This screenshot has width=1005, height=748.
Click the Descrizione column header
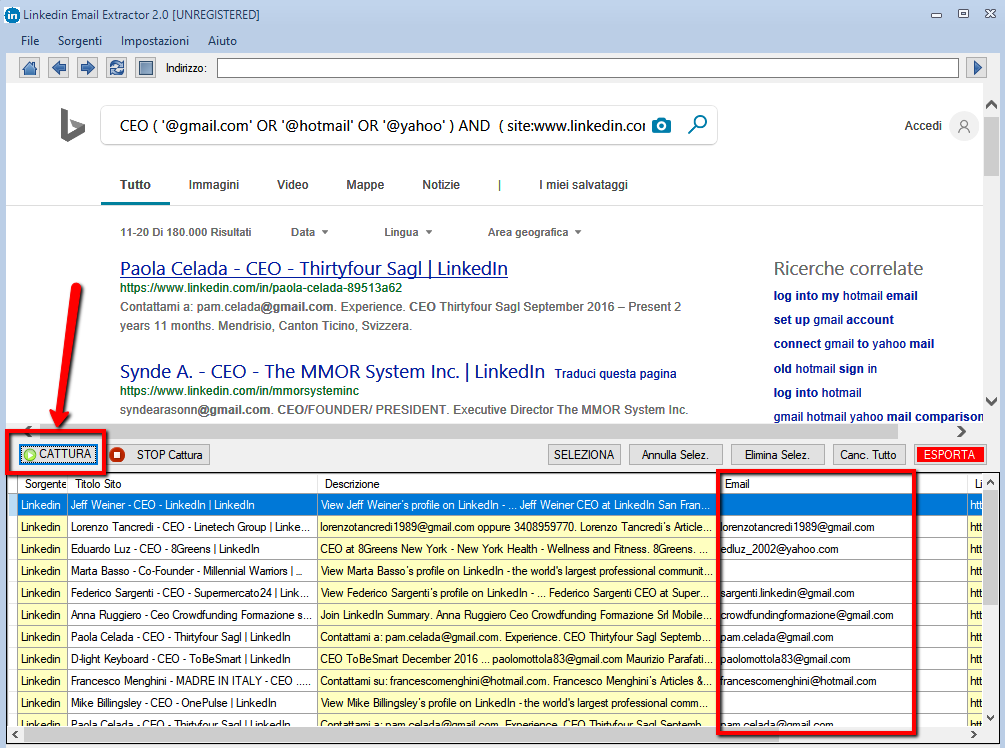pos(517,484)
